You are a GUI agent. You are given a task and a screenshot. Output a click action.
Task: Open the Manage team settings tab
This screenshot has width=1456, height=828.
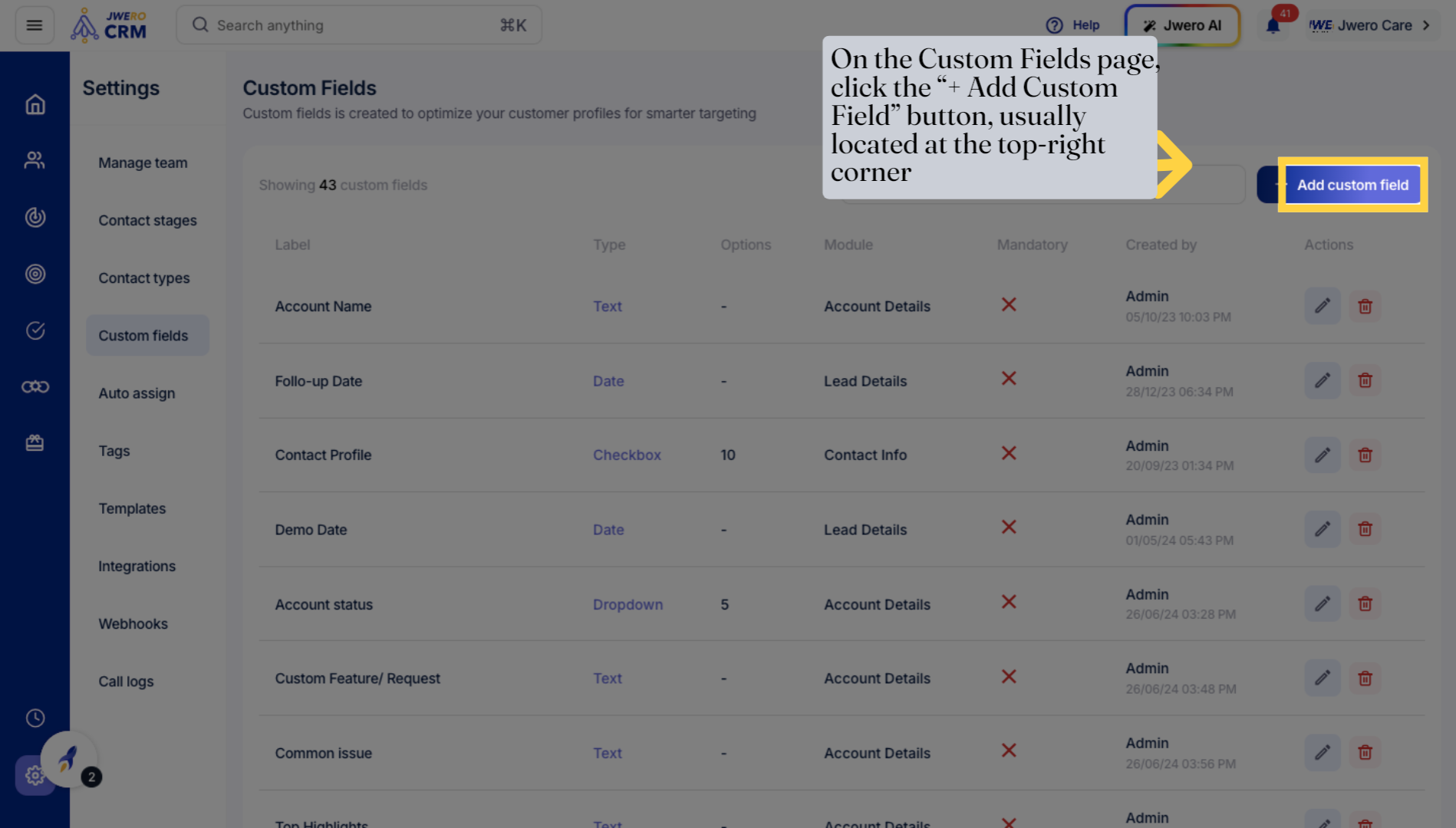click(143, 163)
